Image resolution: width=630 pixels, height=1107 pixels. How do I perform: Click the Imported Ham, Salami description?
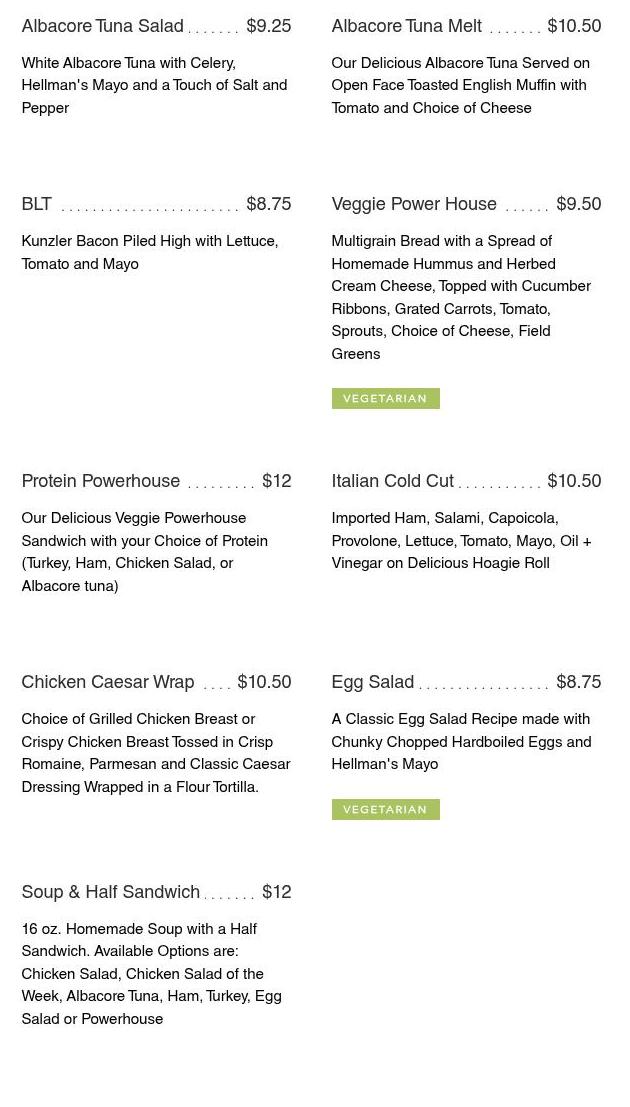(461, 540)
